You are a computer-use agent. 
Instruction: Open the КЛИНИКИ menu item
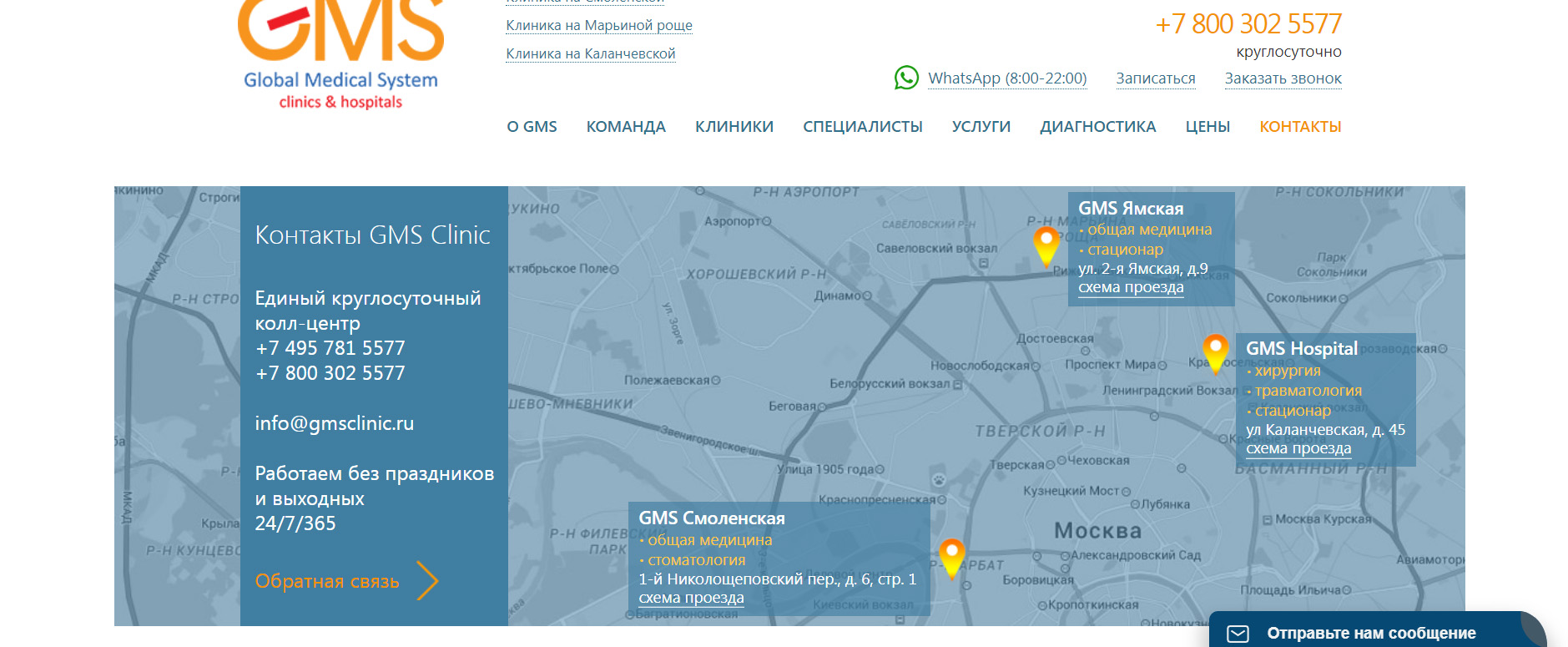pyautogui.click(x=734, y=127)
